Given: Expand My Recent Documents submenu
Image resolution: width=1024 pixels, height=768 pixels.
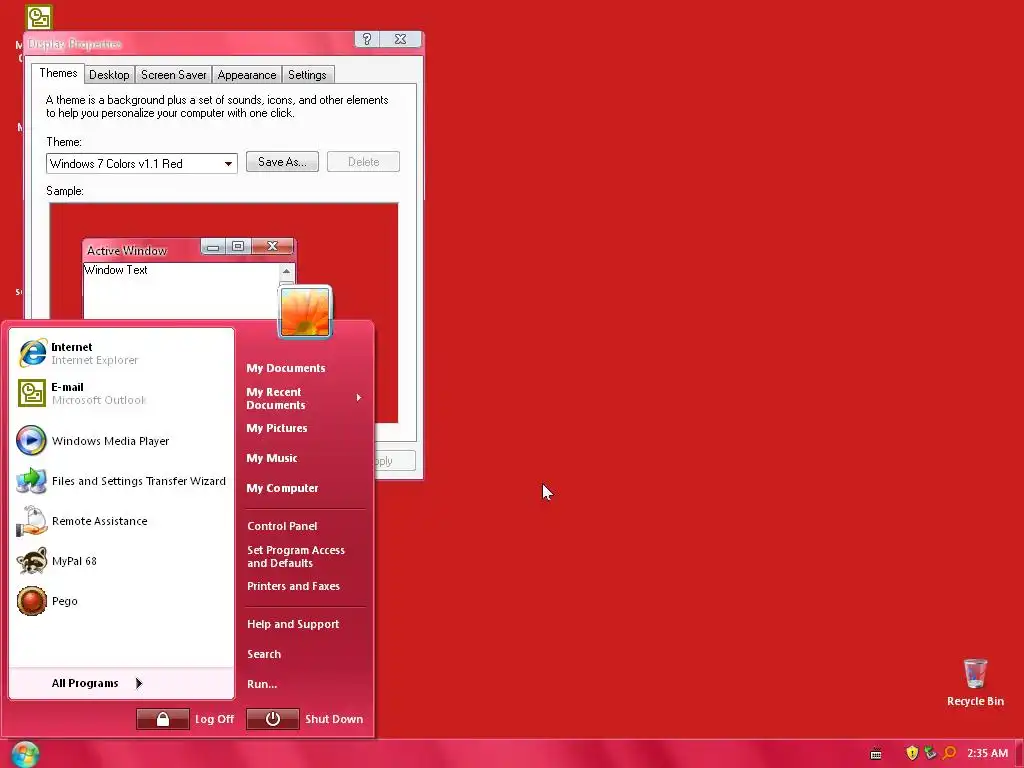Looking at the screenshot, I should coord(304,398).
